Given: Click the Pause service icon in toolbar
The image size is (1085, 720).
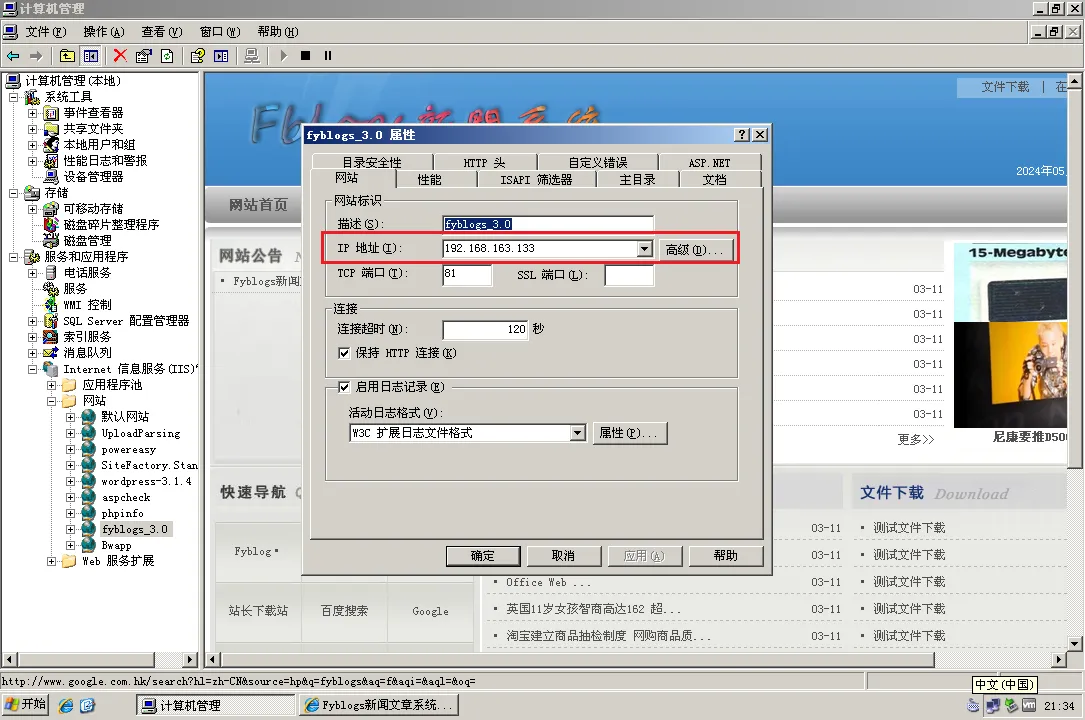Looking at the screenshot, I should click(x=326, y=55).
